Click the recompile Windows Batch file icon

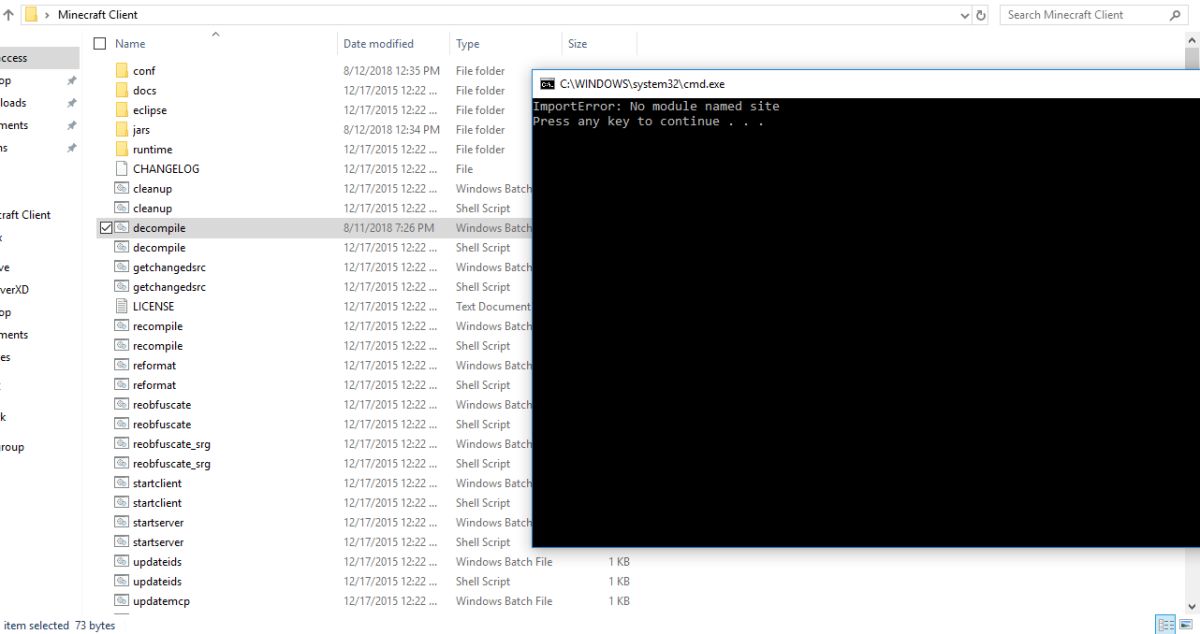coord(122,326)
